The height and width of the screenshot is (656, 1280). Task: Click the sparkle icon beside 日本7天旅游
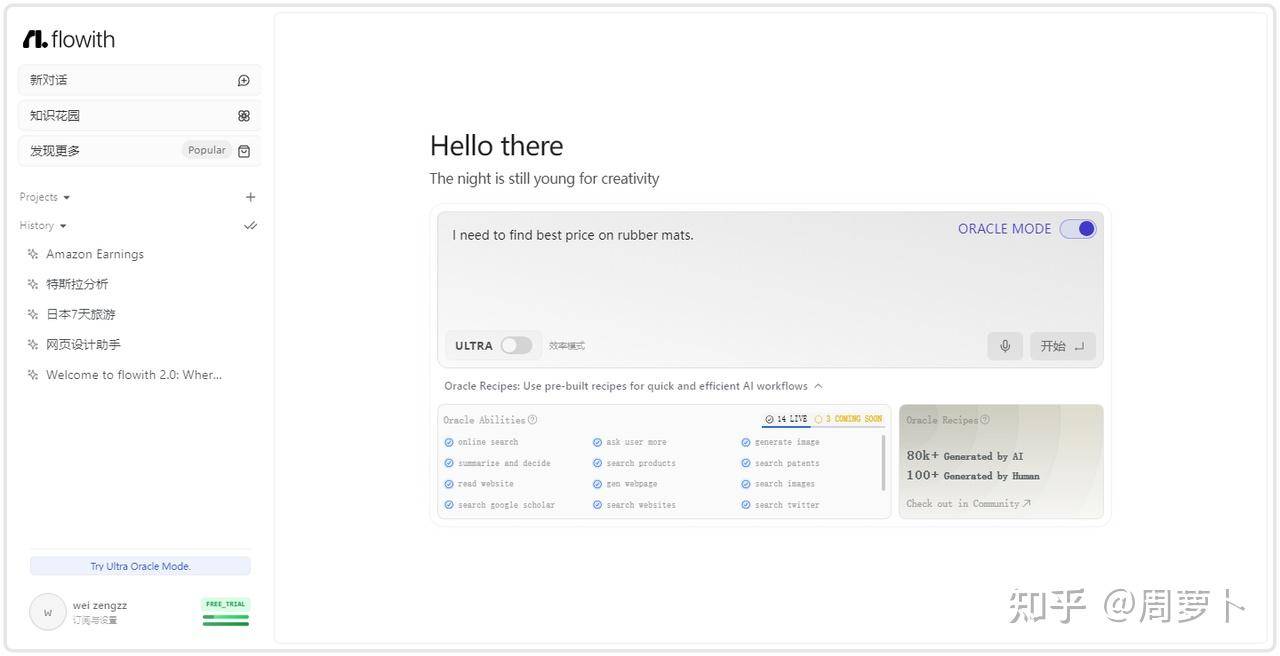33,314
